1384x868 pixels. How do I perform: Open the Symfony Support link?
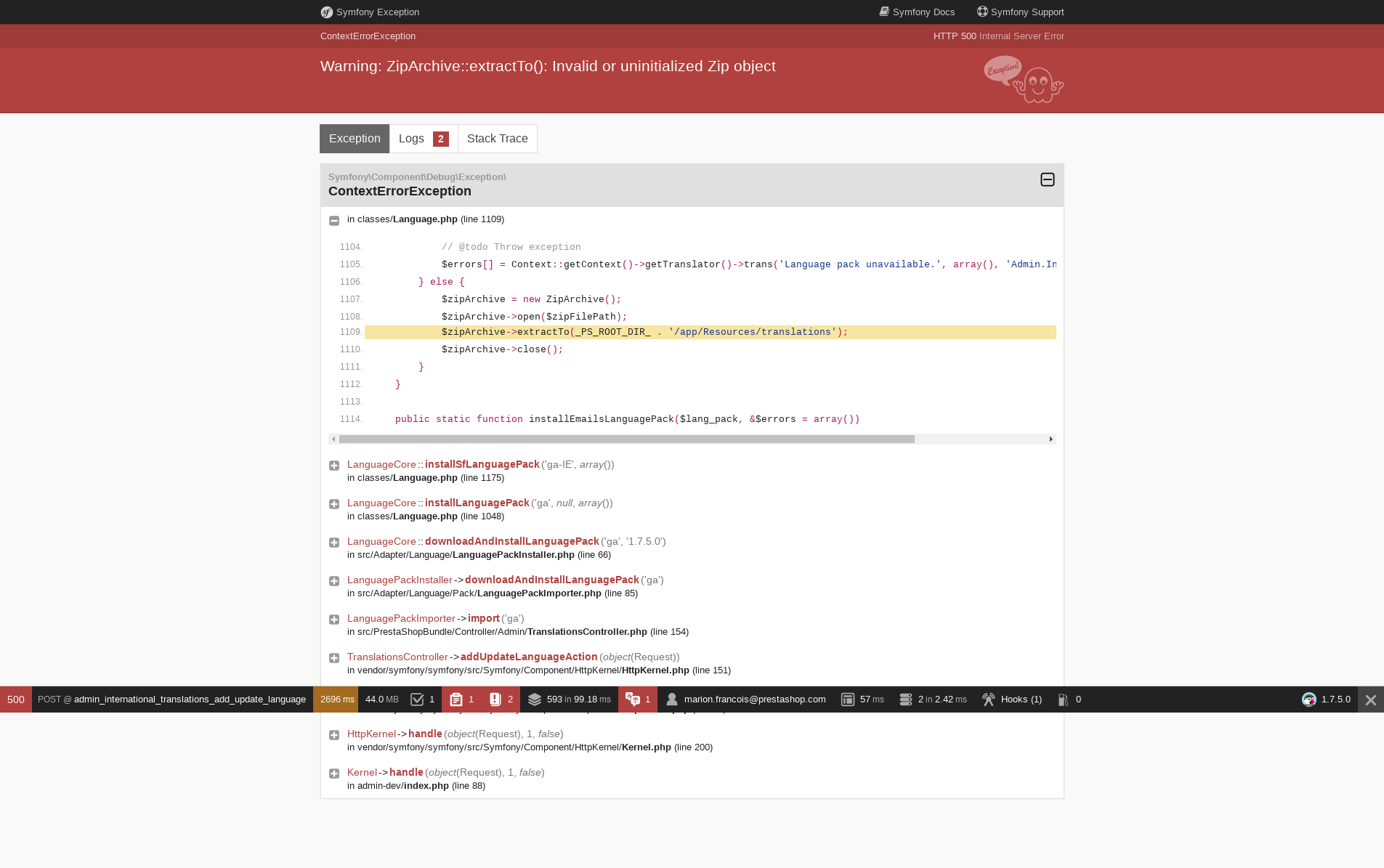point(1020,12)
